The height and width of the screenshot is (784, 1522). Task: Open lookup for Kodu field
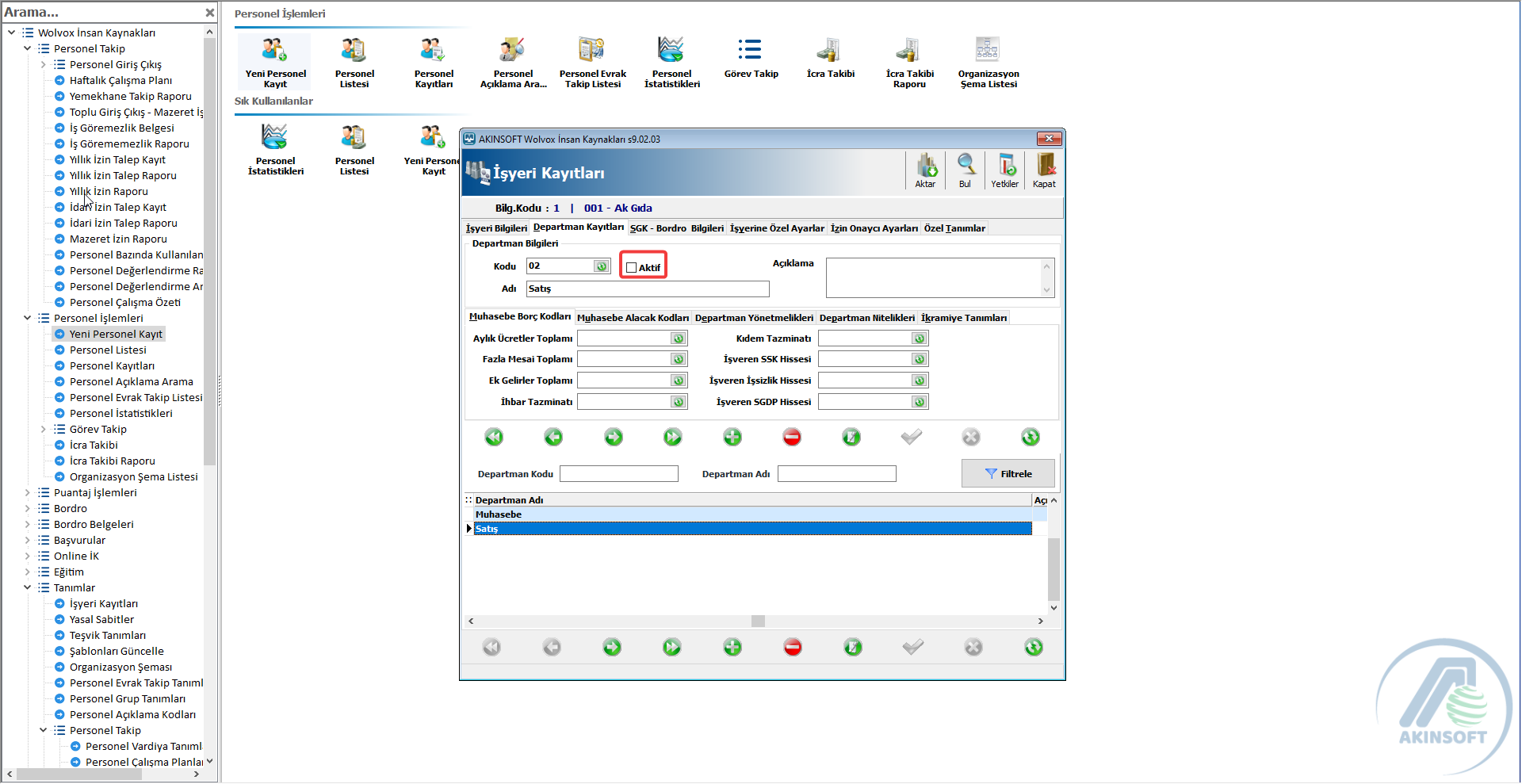[x=602, y=266]
